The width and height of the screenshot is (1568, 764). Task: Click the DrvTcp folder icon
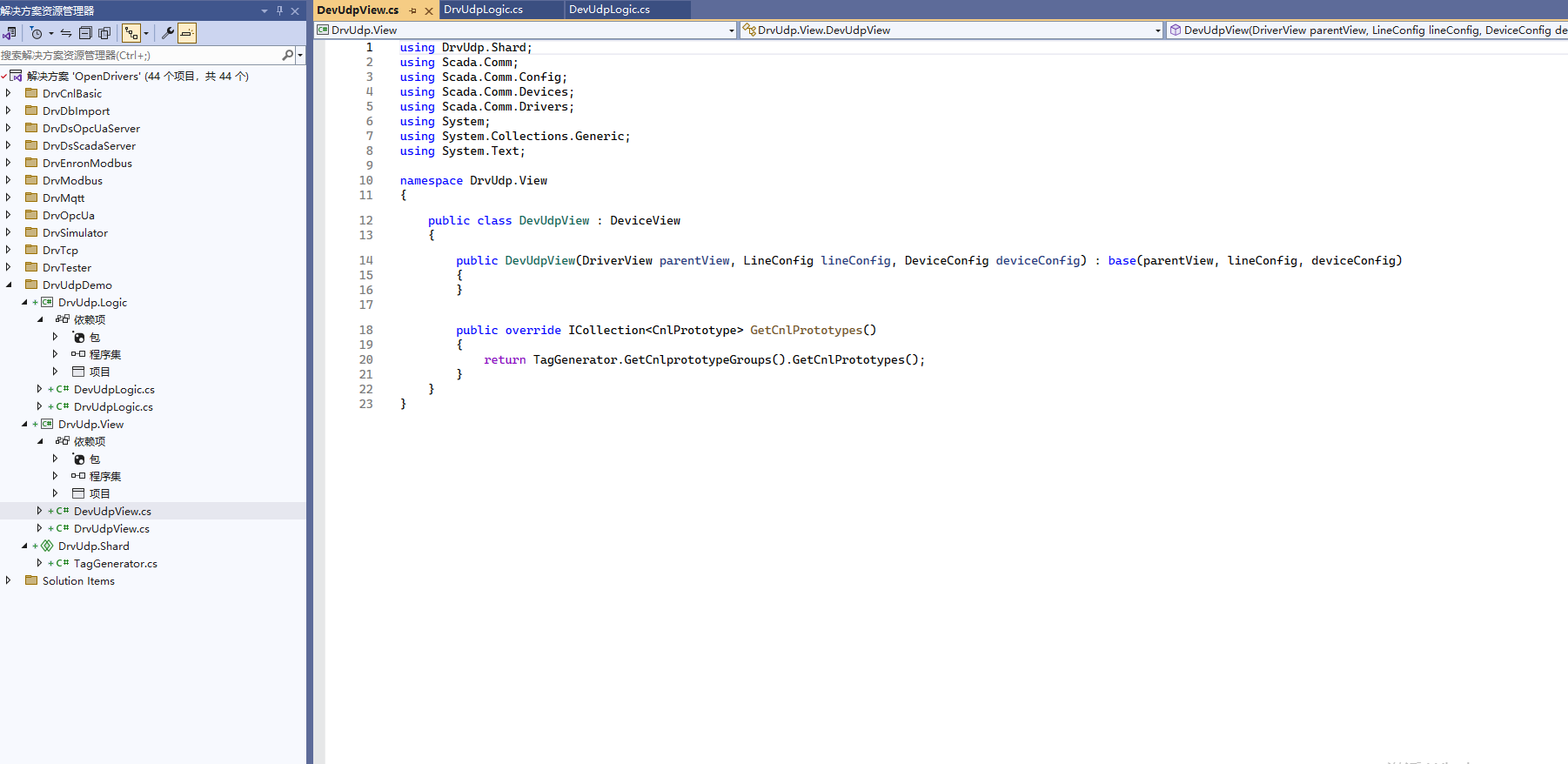31,250
